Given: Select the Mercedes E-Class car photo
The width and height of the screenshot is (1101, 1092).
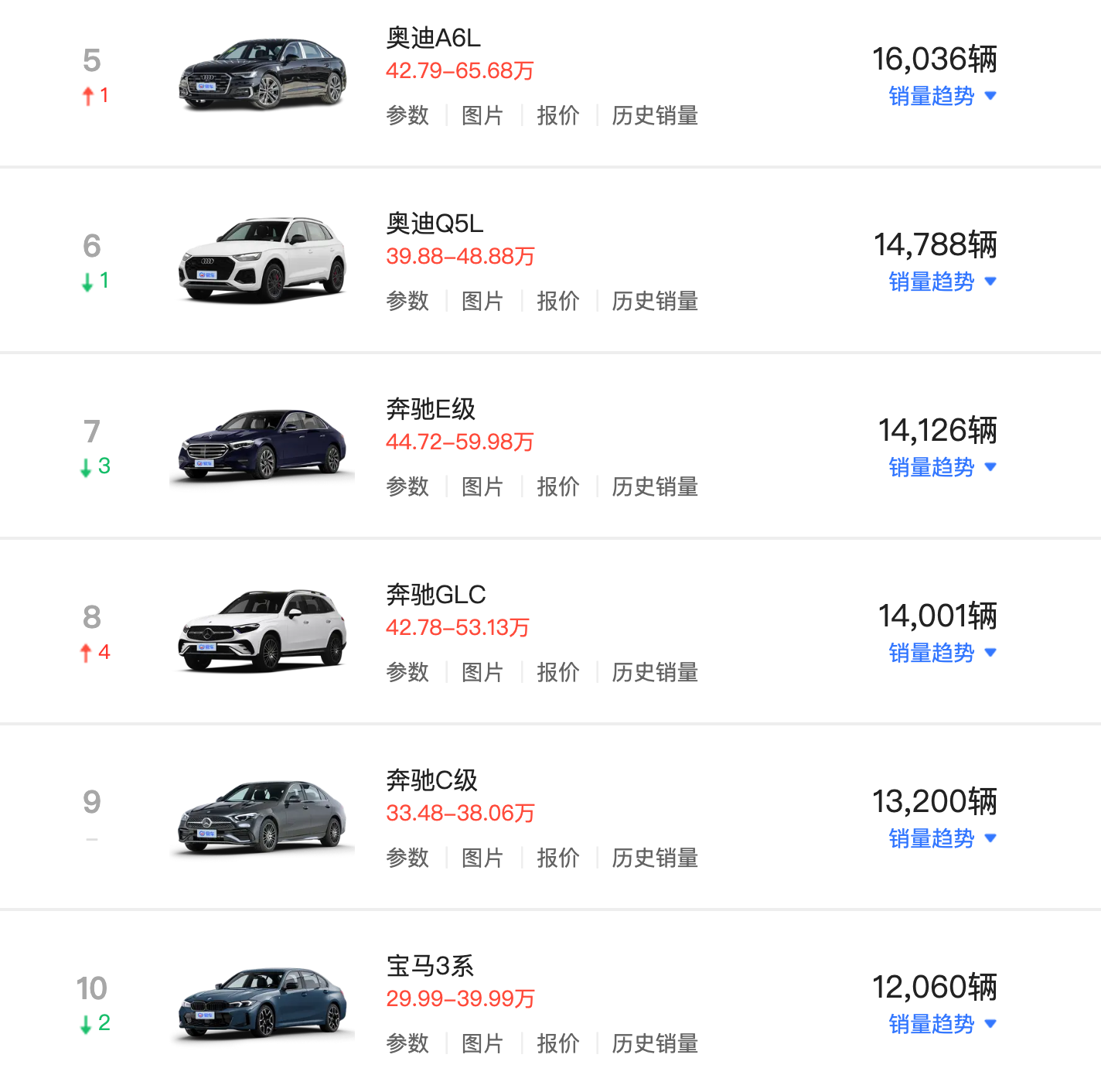Looking at the screenshot, I should point(262,445).
